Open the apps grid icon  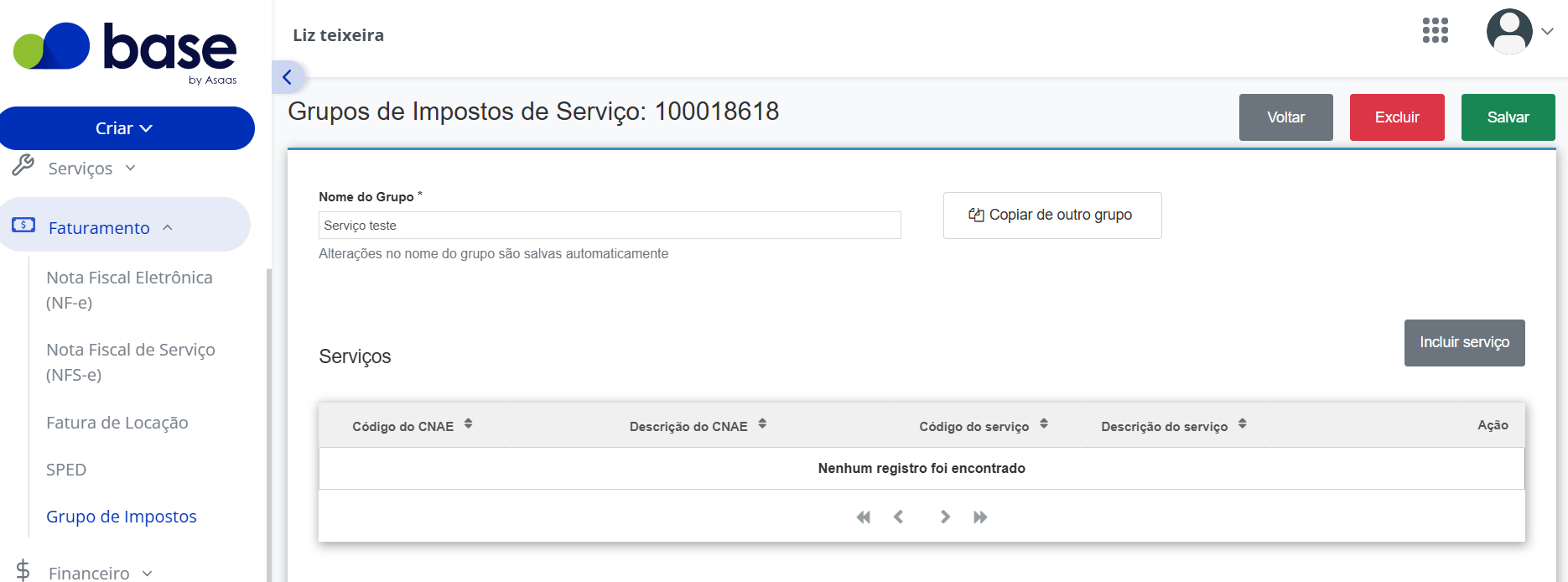pyautogui.click(x=1435, y=31)
